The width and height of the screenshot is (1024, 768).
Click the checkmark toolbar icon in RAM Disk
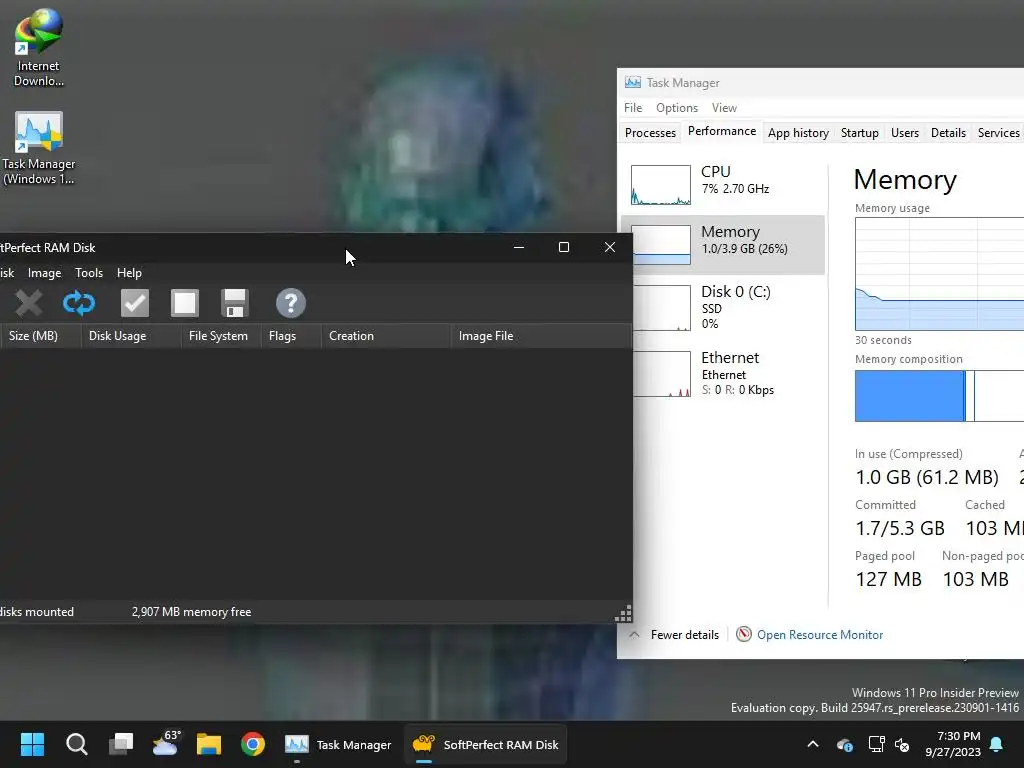135,303
